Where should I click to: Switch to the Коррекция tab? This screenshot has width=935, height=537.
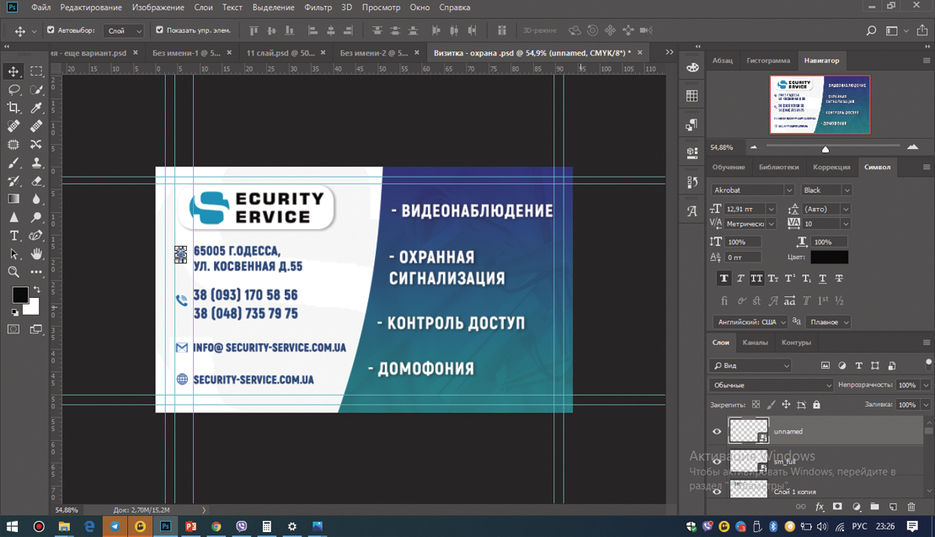coord(831,167)
